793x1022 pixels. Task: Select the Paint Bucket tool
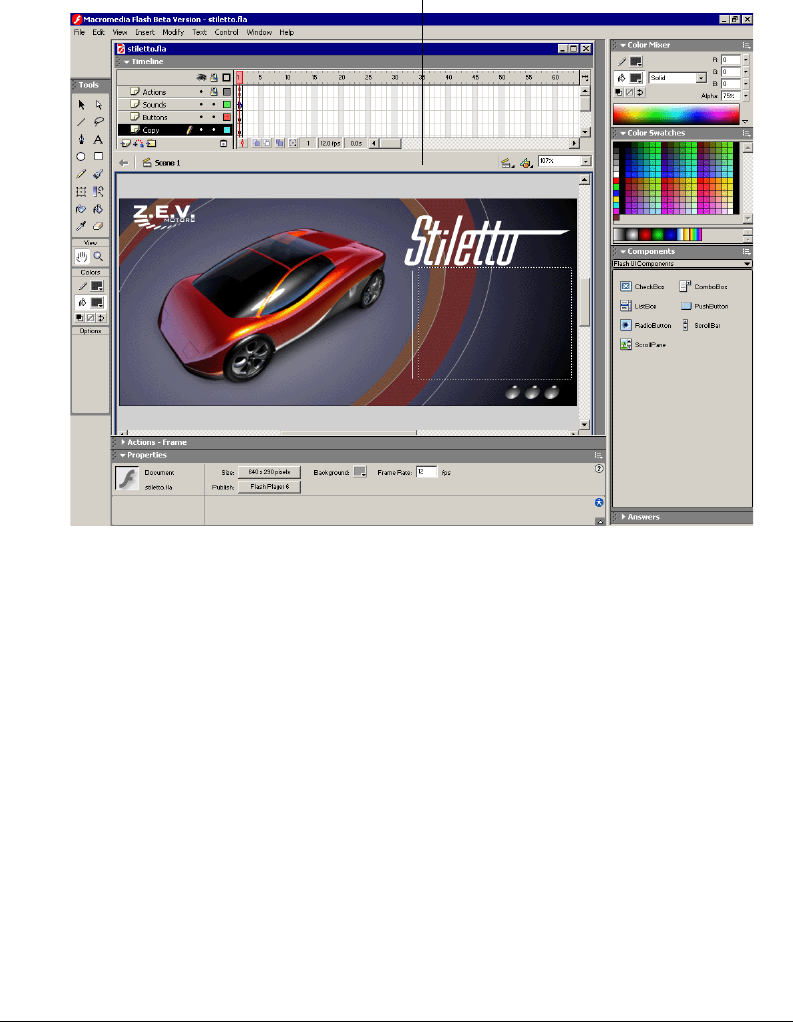click(x=98, y=209)
